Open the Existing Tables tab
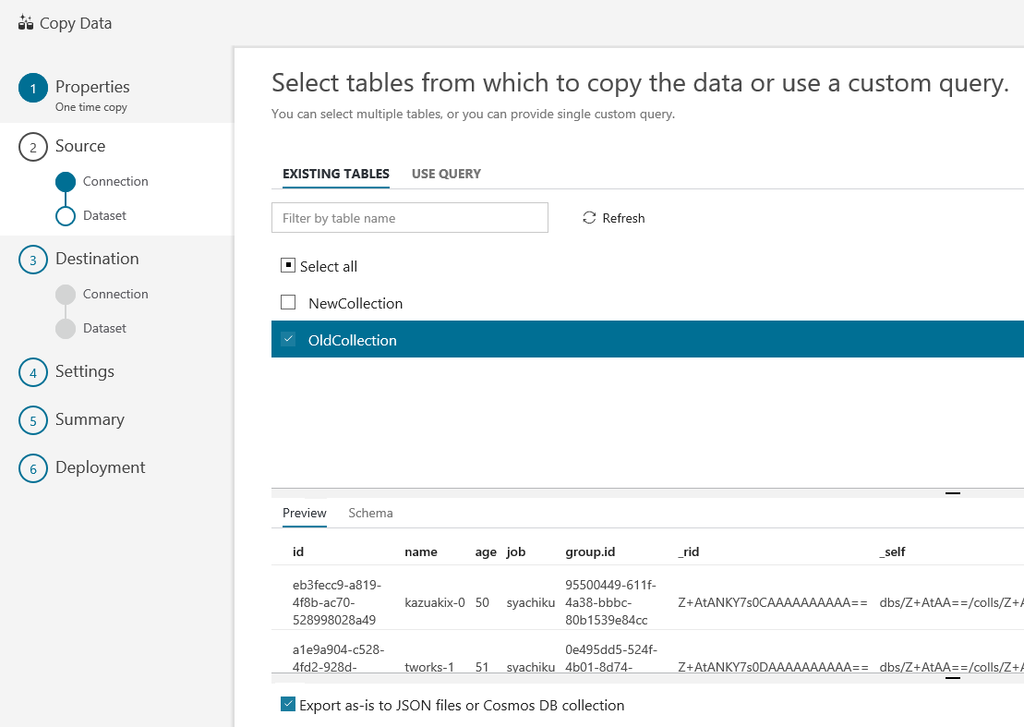Screen dimensions: 1024x727 coord(336,174)
